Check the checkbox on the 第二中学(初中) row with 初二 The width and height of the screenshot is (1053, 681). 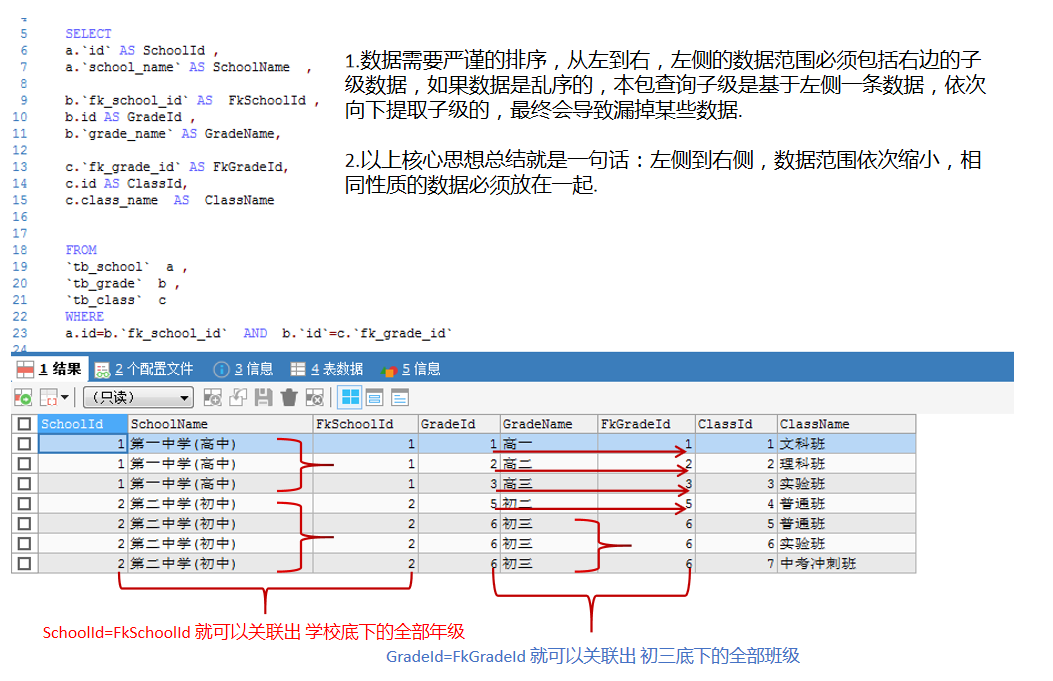coord(25,503)
